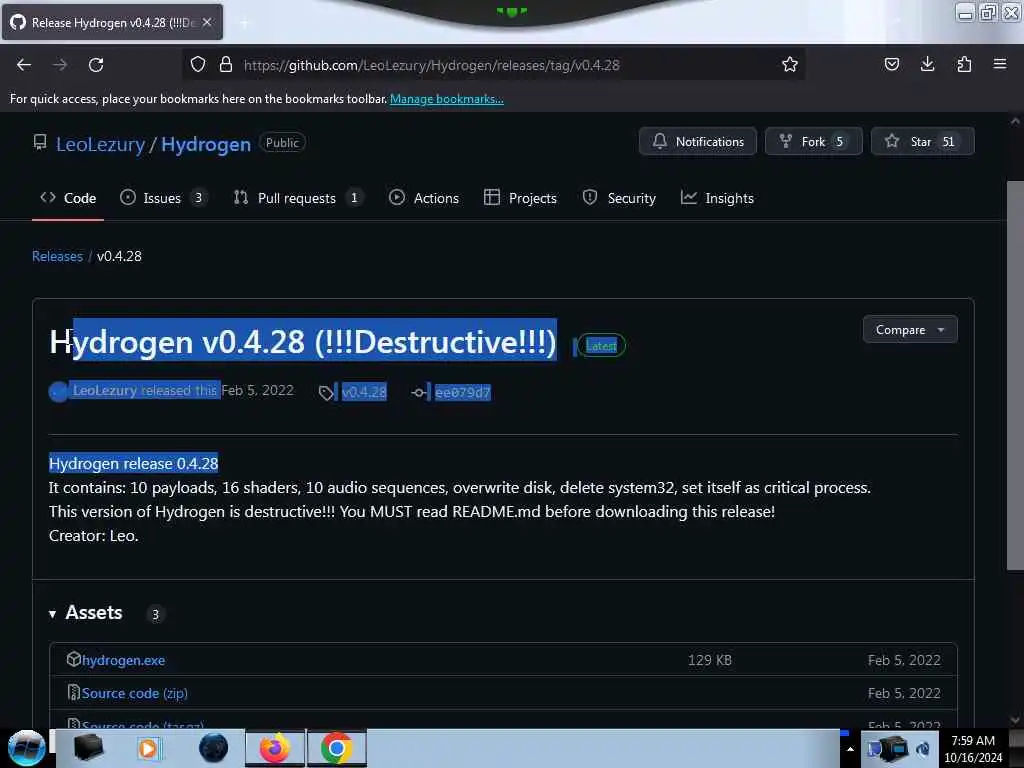Open the Releases breadcrumb link

57,256
